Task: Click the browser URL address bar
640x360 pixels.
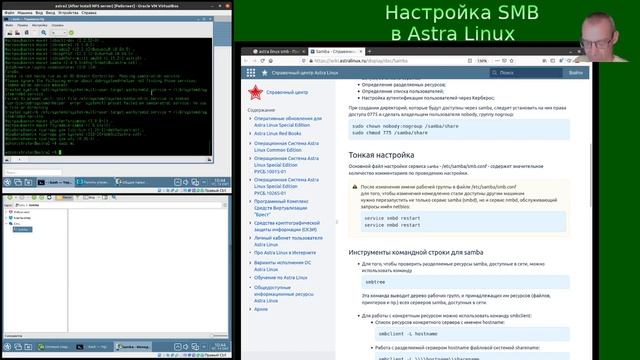Action: coord(384,61)
